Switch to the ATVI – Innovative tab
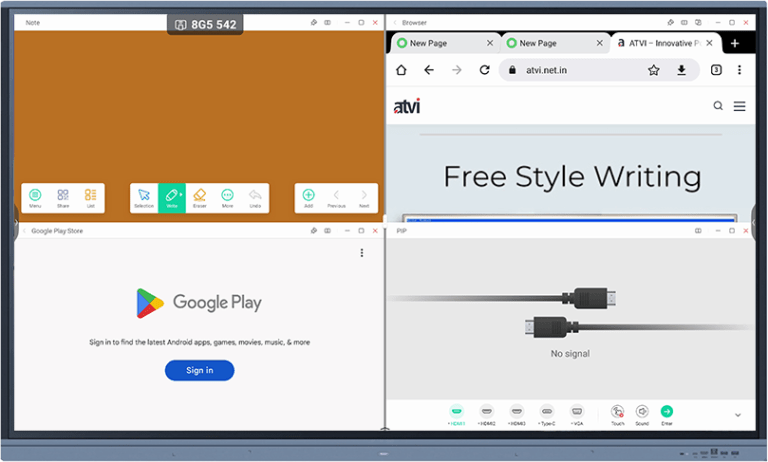The image size is (768, 462). tap(660, 43)
